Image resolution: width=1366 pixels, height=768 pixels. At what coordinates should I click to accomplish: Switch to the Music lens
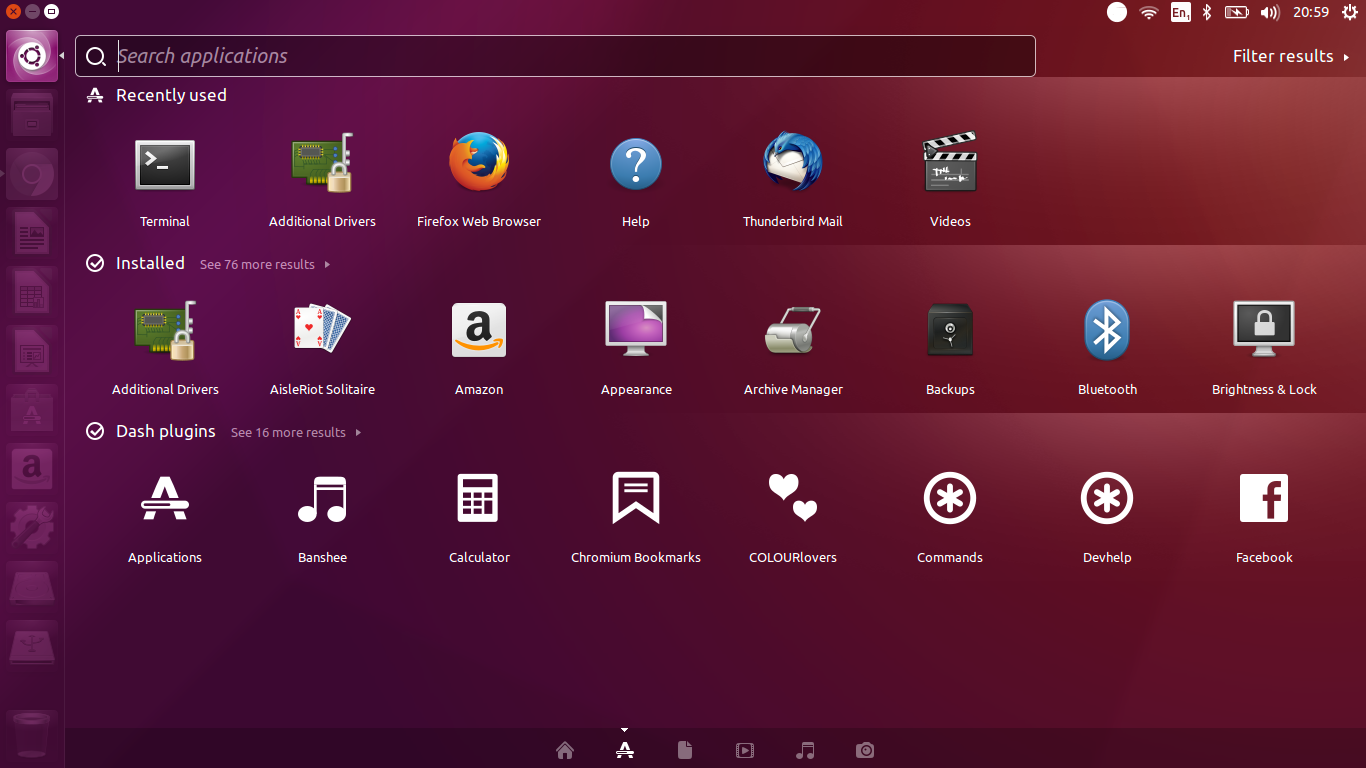tap(805, 750)
